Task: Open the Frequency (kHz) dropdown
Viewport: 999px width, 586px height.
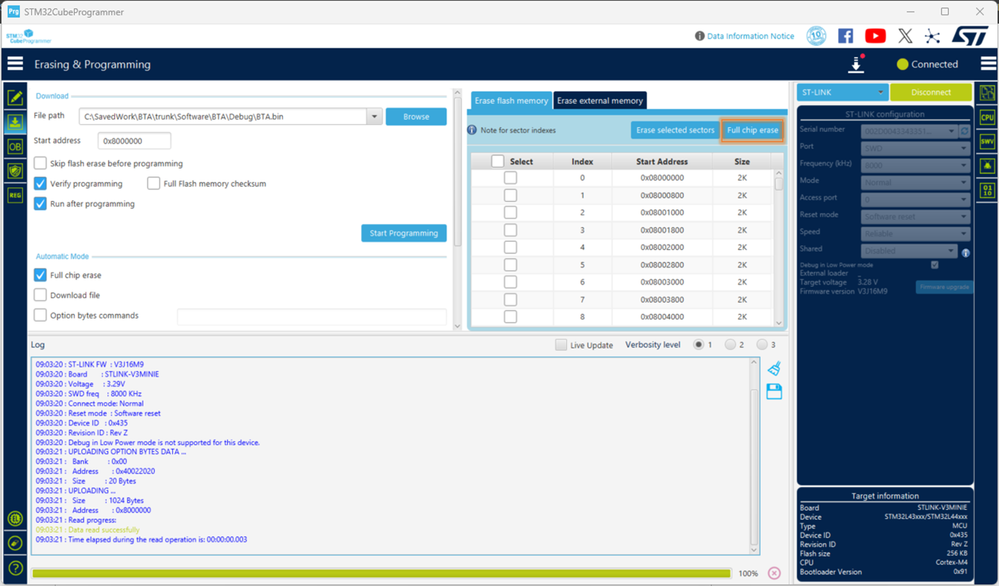Action: click(915, 165)
